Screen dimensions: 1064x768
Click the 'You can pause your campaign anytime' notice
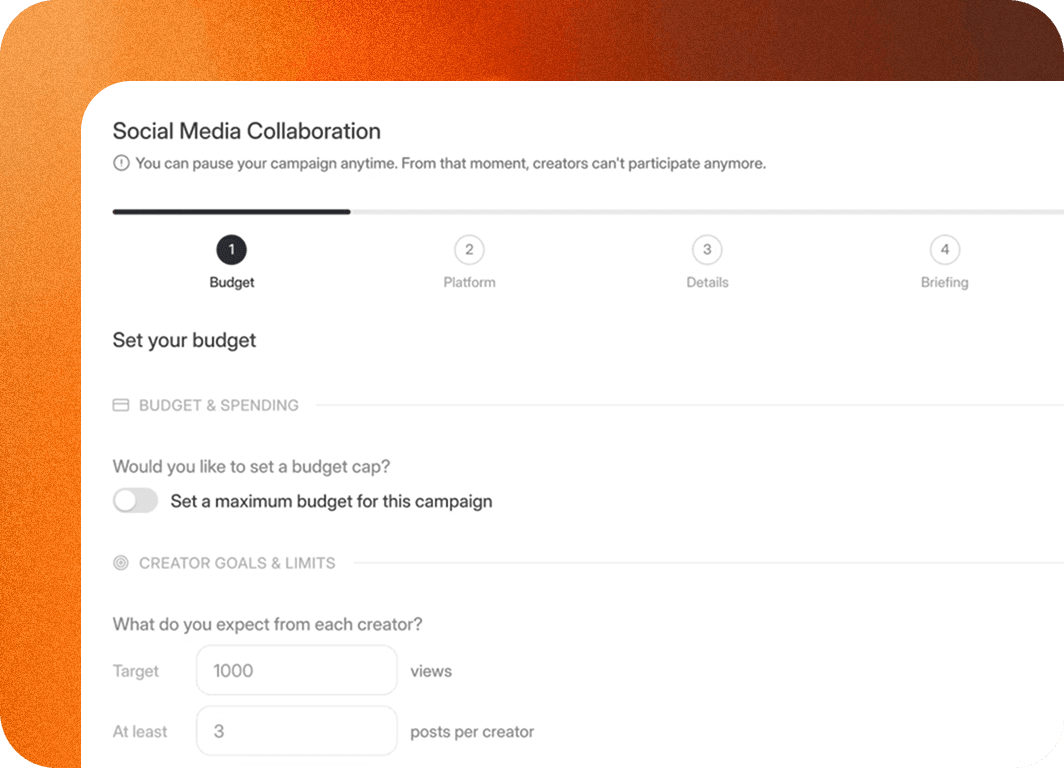pyautogui.click(x=451, y=164)
